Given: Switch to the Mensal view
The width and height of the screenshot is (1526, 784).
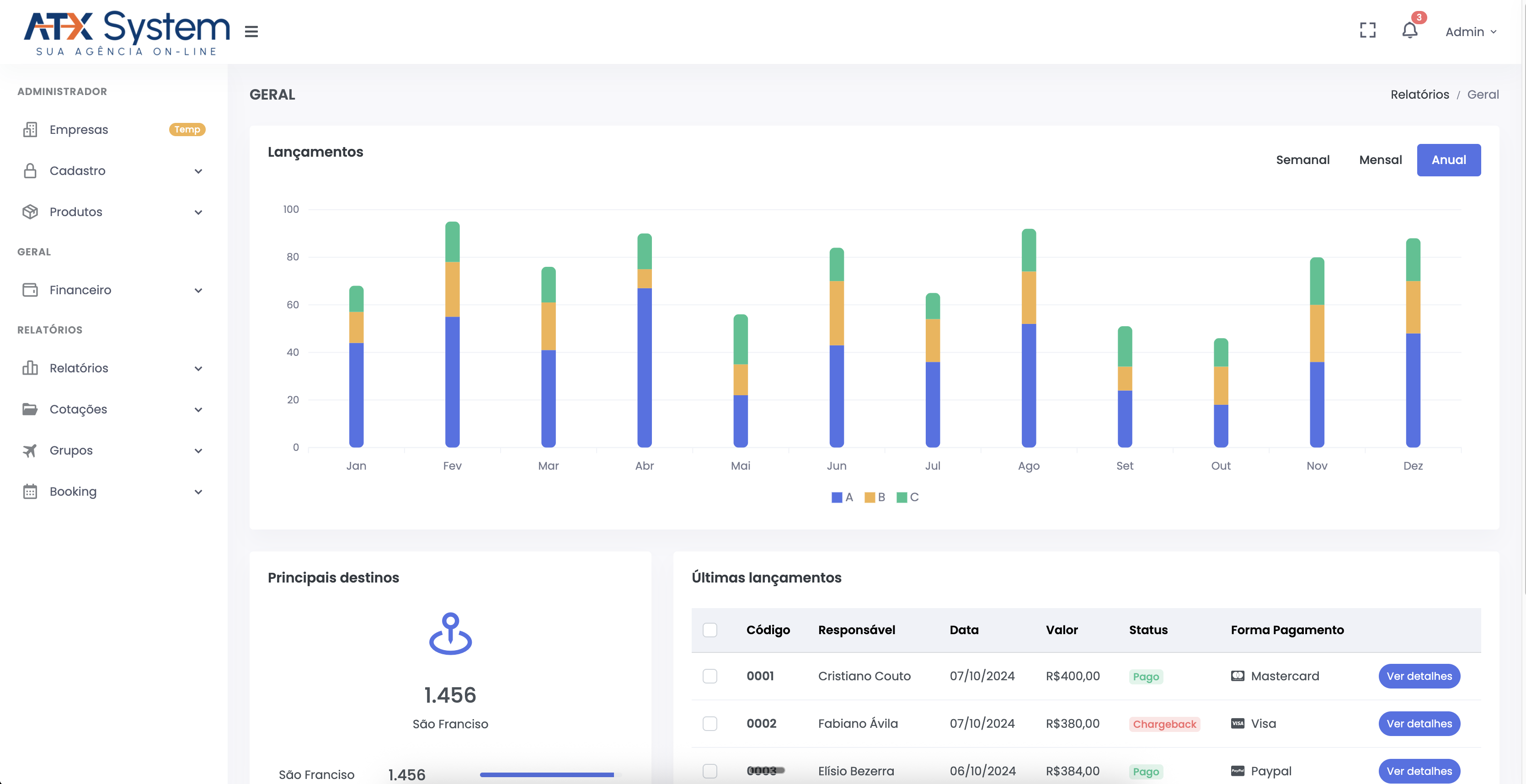Looking at the screenshot, I should [1381, 159].
